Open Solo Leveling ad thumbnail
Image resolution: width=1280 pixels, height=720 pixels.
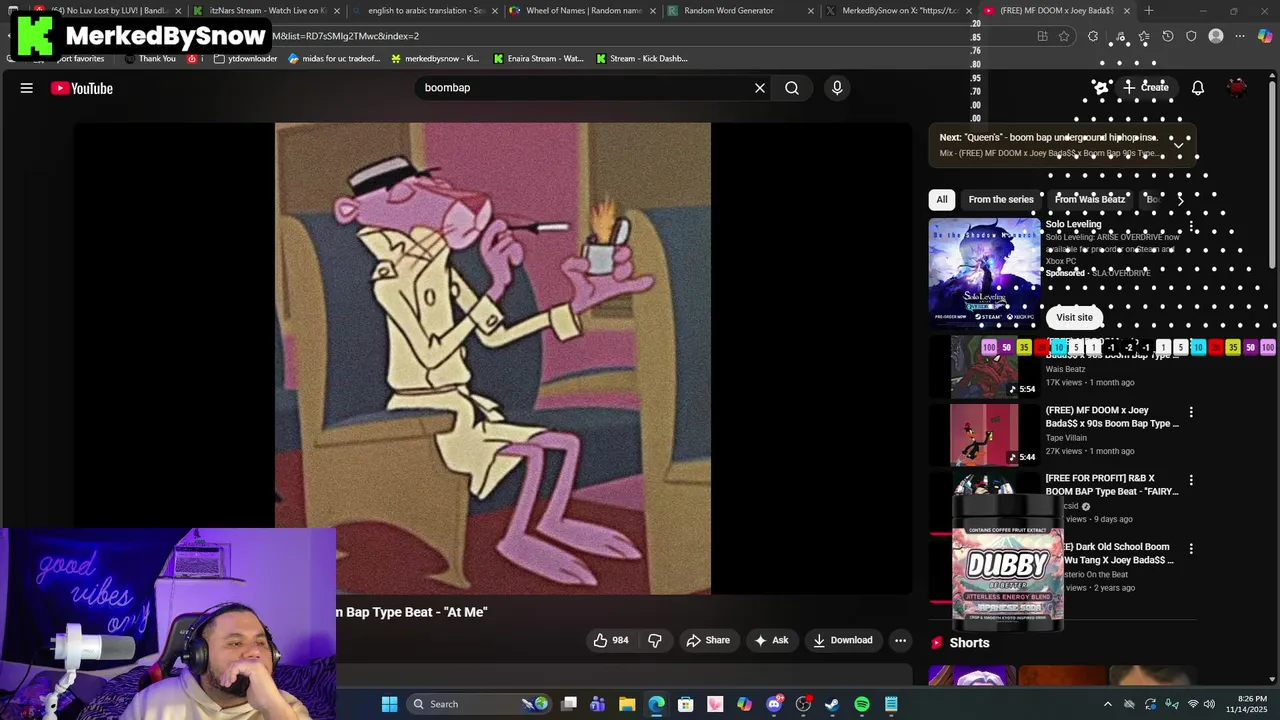[x=984, y=271]
